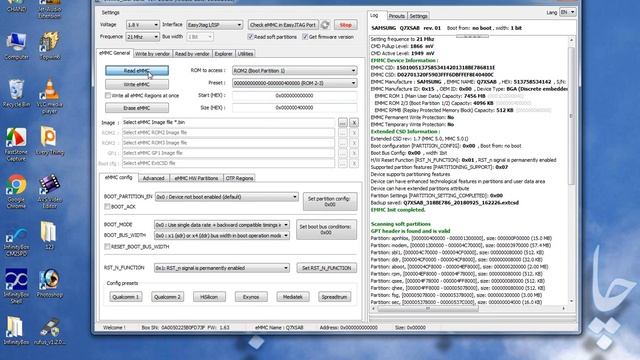Select the InfinityBox folder icon

(16, 330)
